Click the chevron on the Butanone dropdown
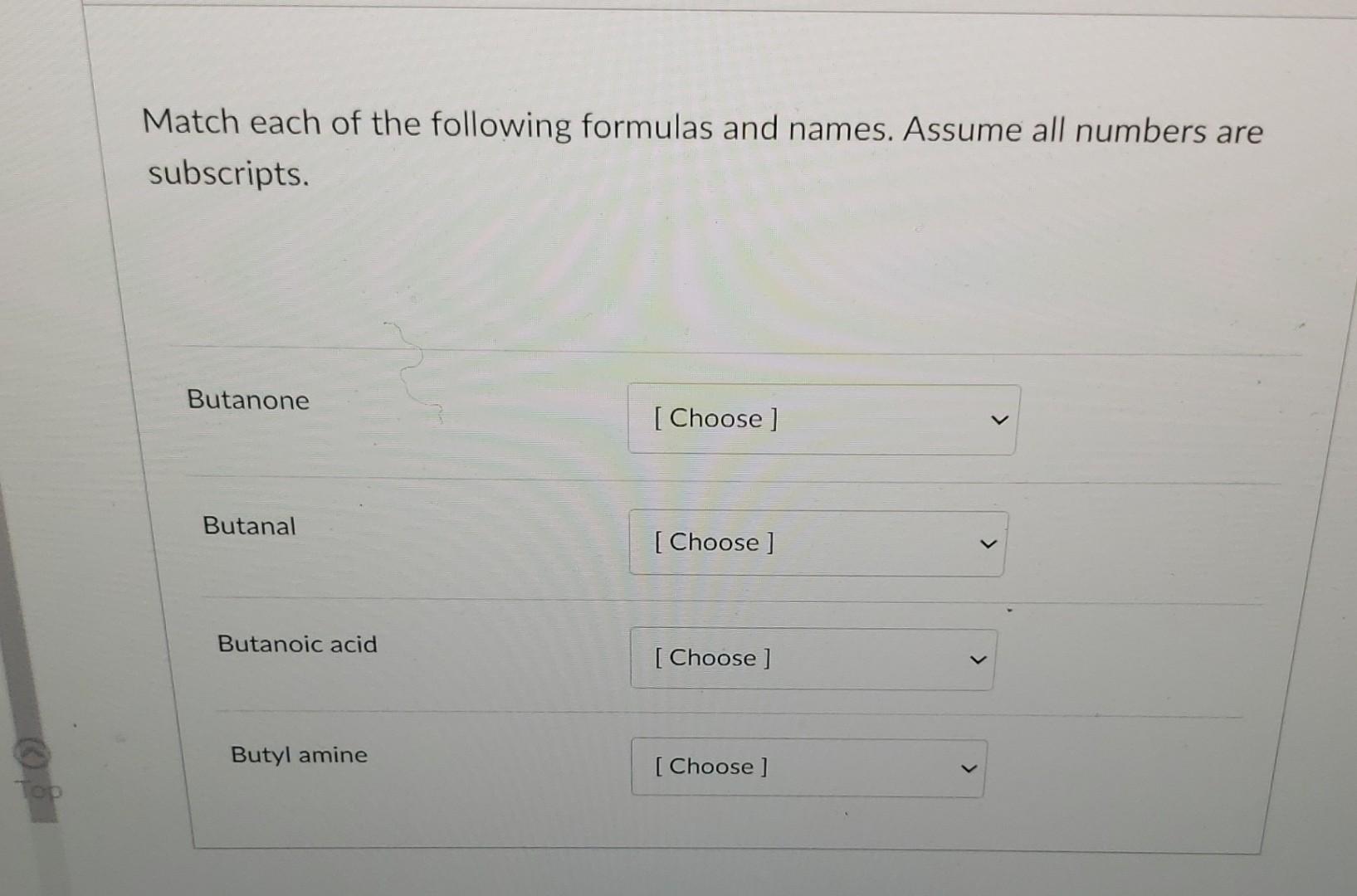Viewport: 1357px width, 896px height. (x=999, y=421)
